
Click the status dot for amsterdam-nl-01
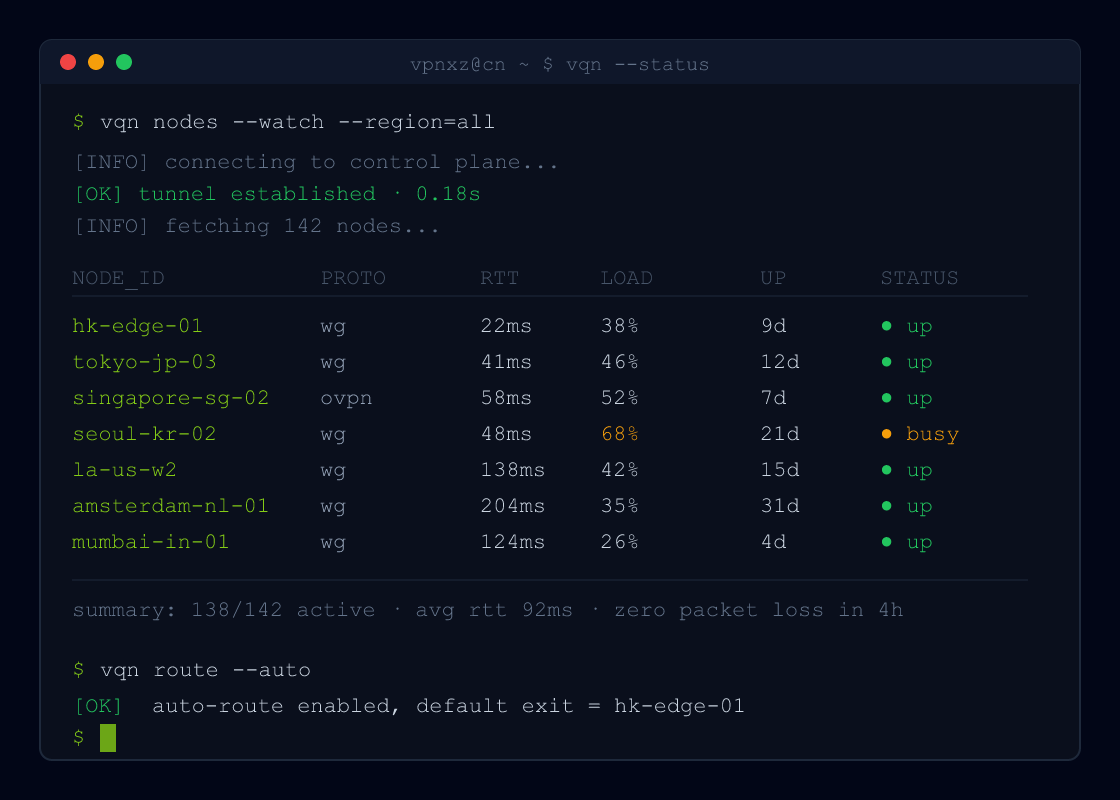click(x=886, y=506)
